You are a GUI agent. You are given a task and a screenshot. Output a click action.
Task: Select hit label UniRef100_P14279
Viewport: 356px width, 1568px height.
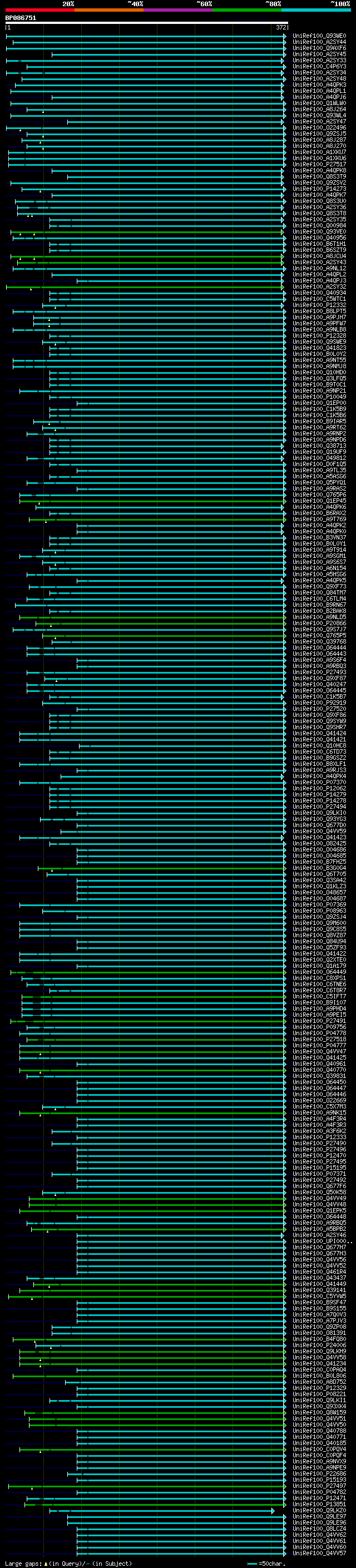coord(319,794)
